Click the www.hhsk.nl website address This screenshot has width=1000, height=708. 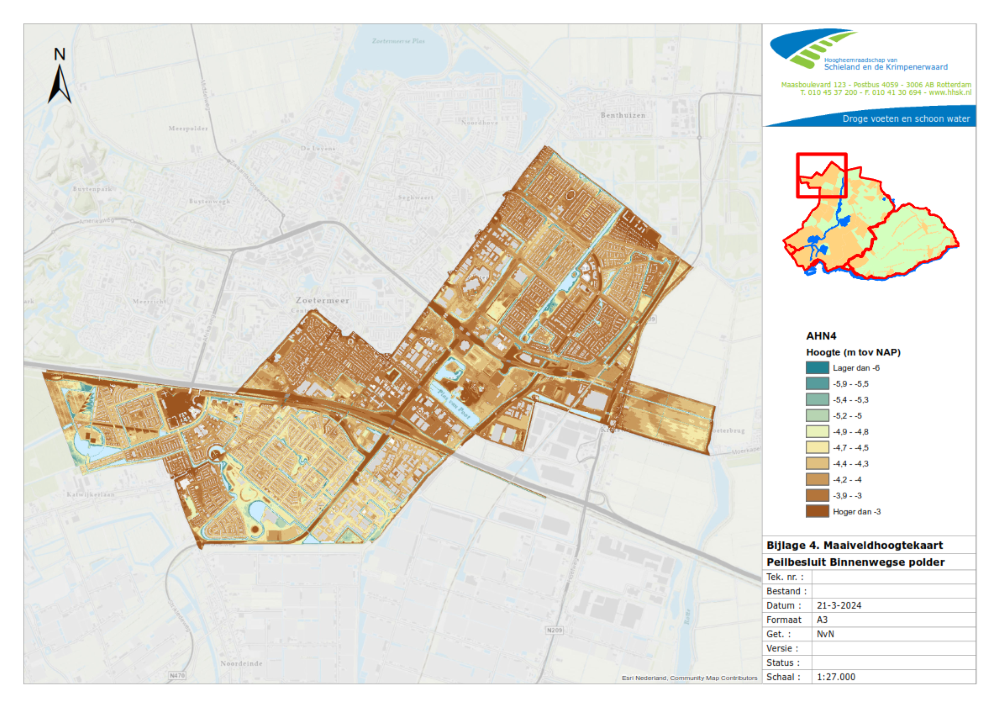tap(948, 93)
